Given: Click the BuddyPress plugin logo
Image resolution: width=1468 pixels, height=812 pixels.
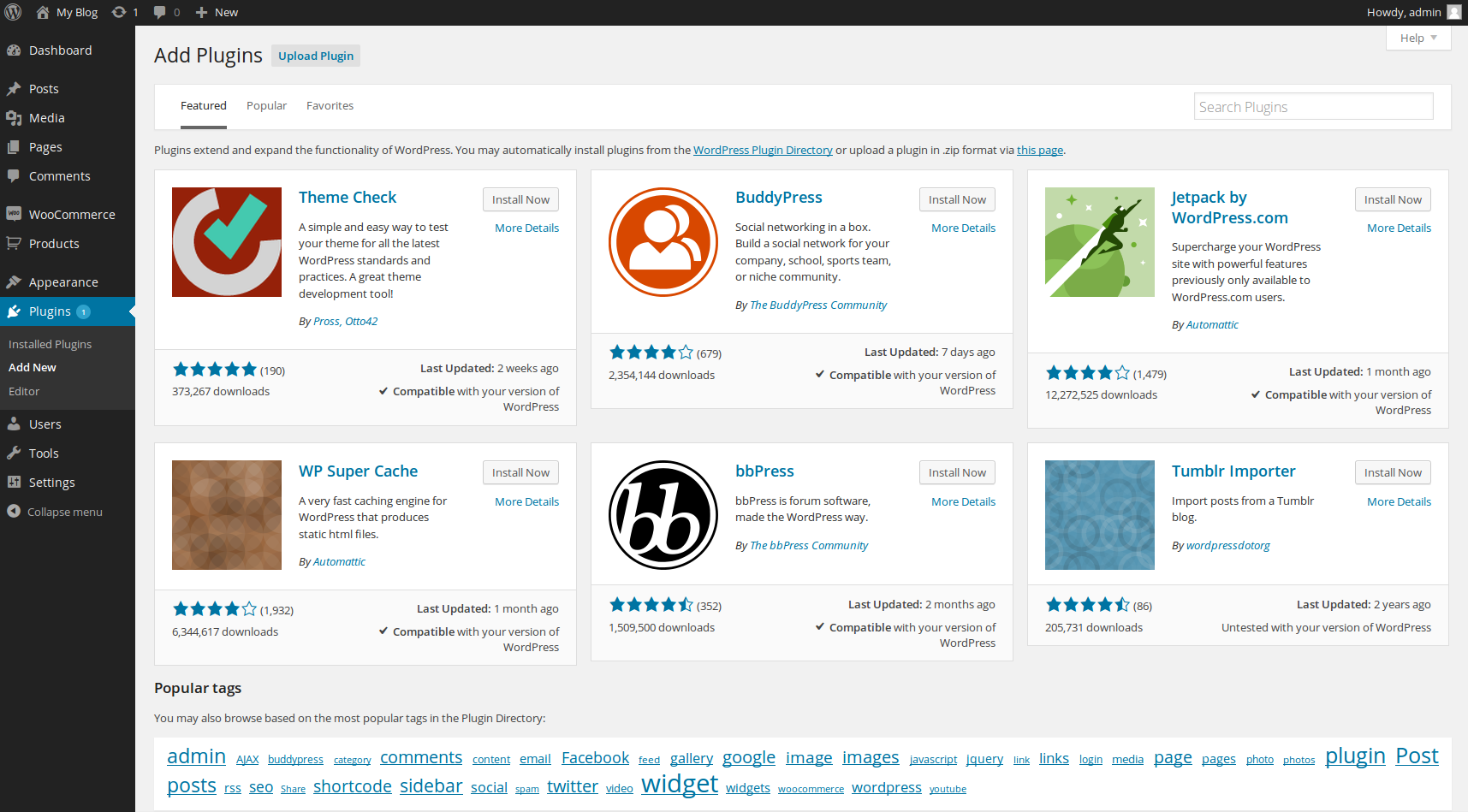Looking at the screenshot, I should pyautogui.click(x=663, y=242).
